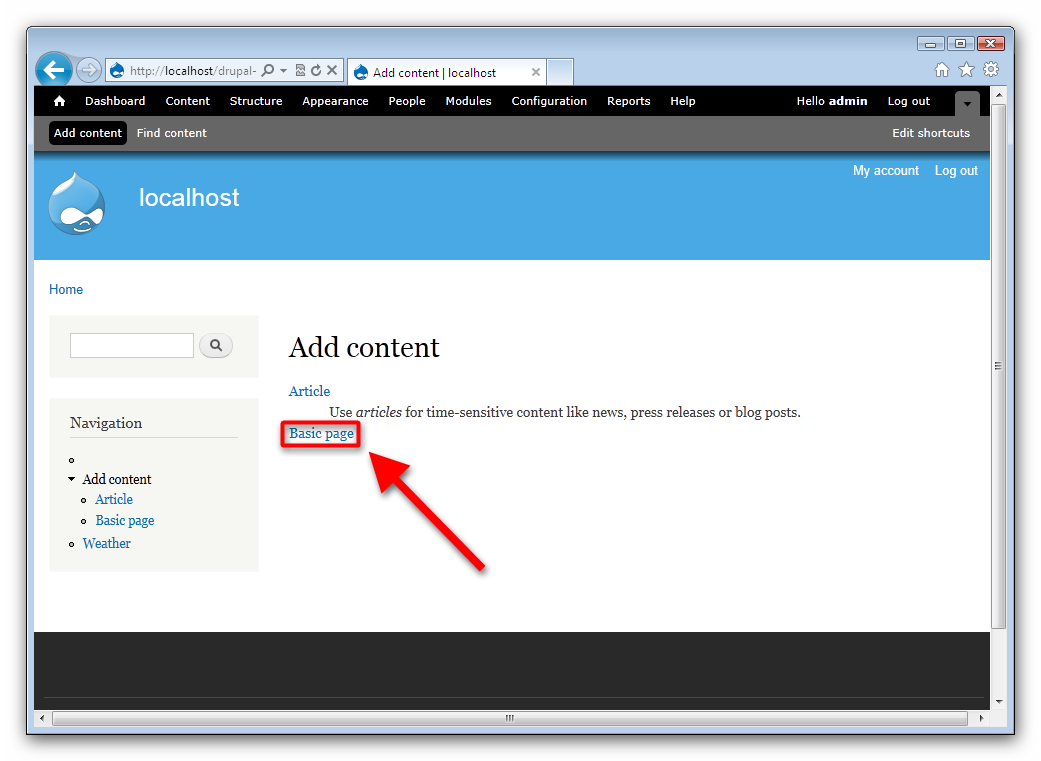Click the browser Back arrow button
1041x761 pixels.
[54, 70]
